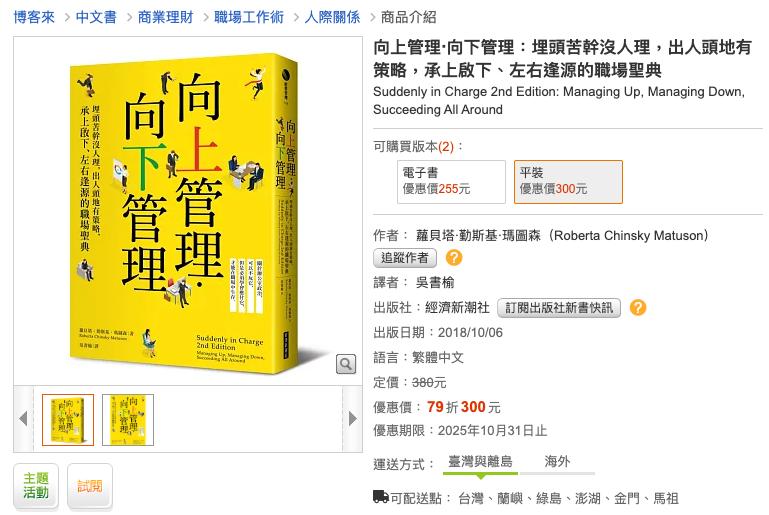
Task: Open the 主題活動 button
Action: 36,486
